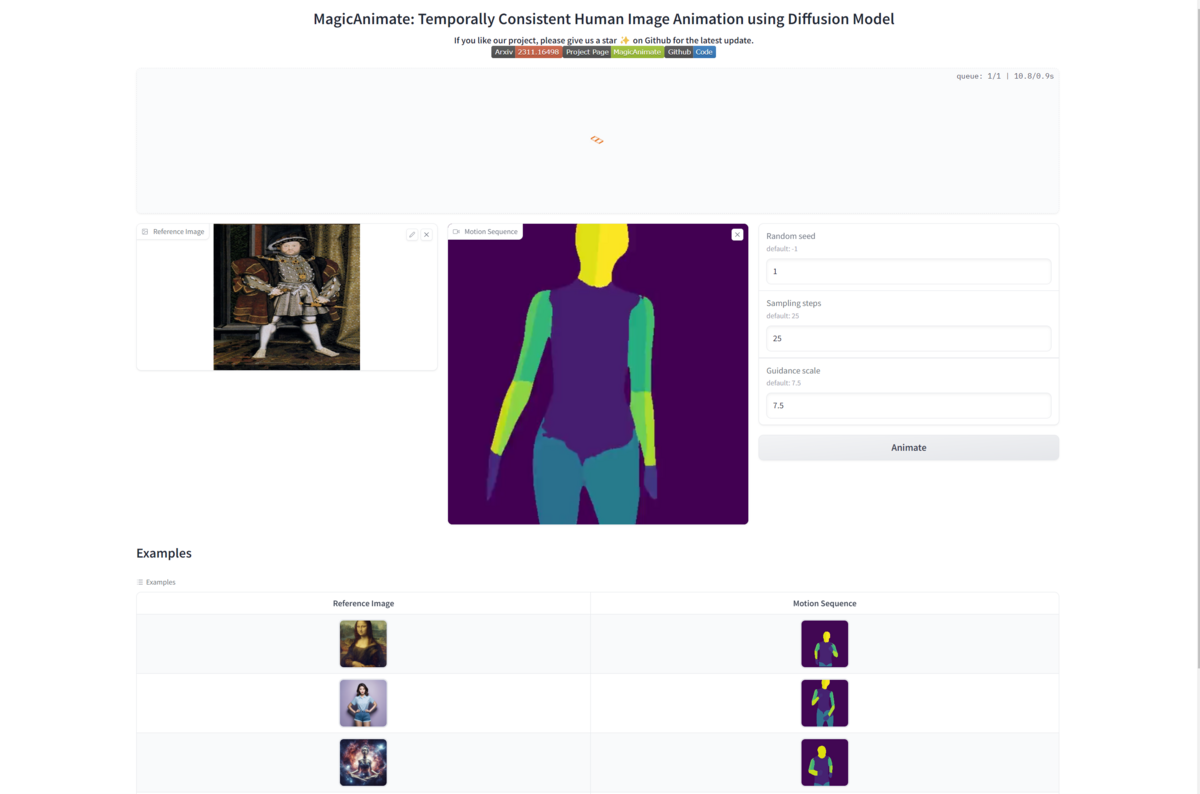
Task: Click the image icon beside Reference Image label
Action: coord(145,232)
